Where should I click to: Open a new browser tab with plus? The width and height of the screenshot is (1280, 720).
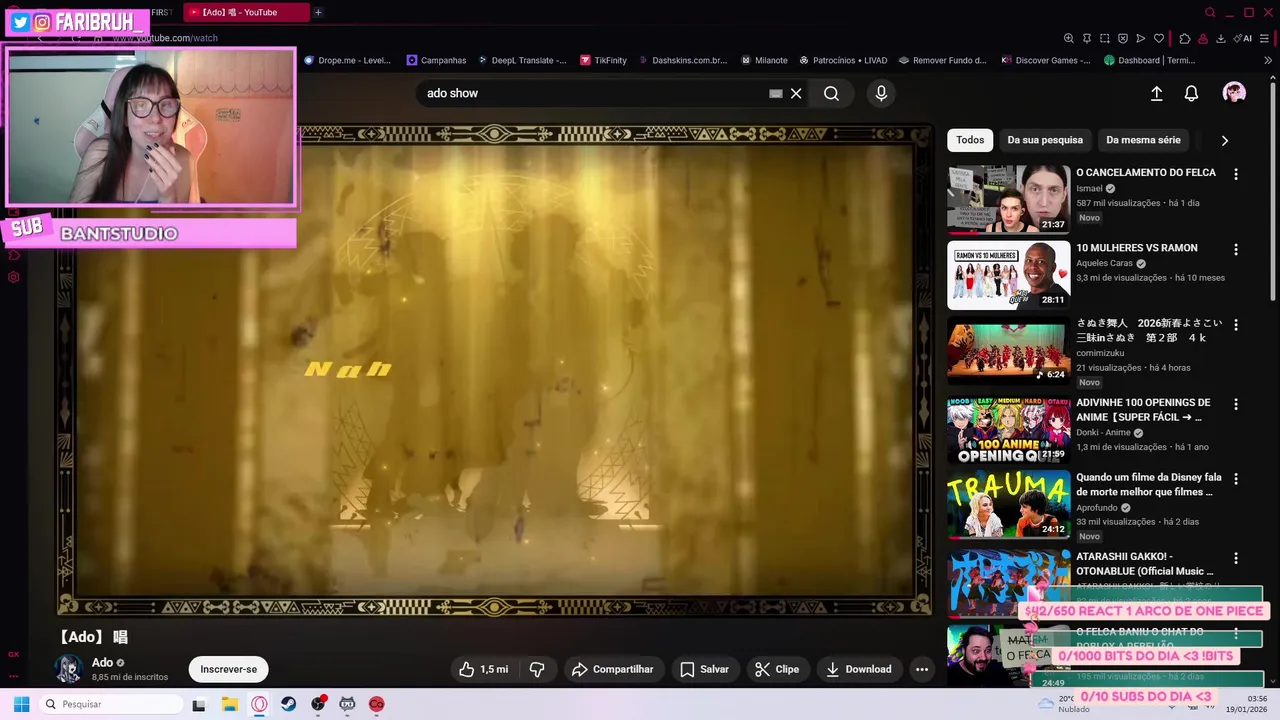318,12
